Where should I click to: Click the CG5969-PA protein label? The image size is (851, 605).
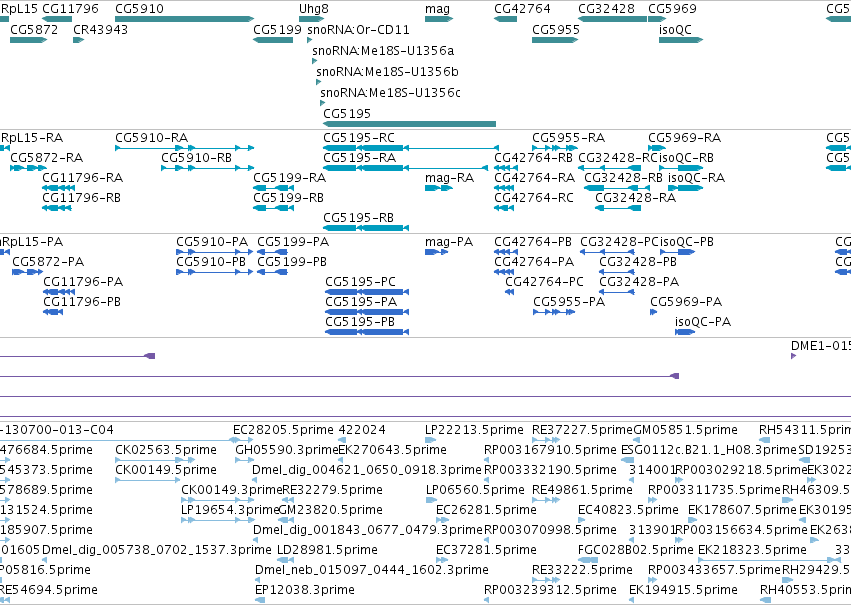tap(686, 302)
